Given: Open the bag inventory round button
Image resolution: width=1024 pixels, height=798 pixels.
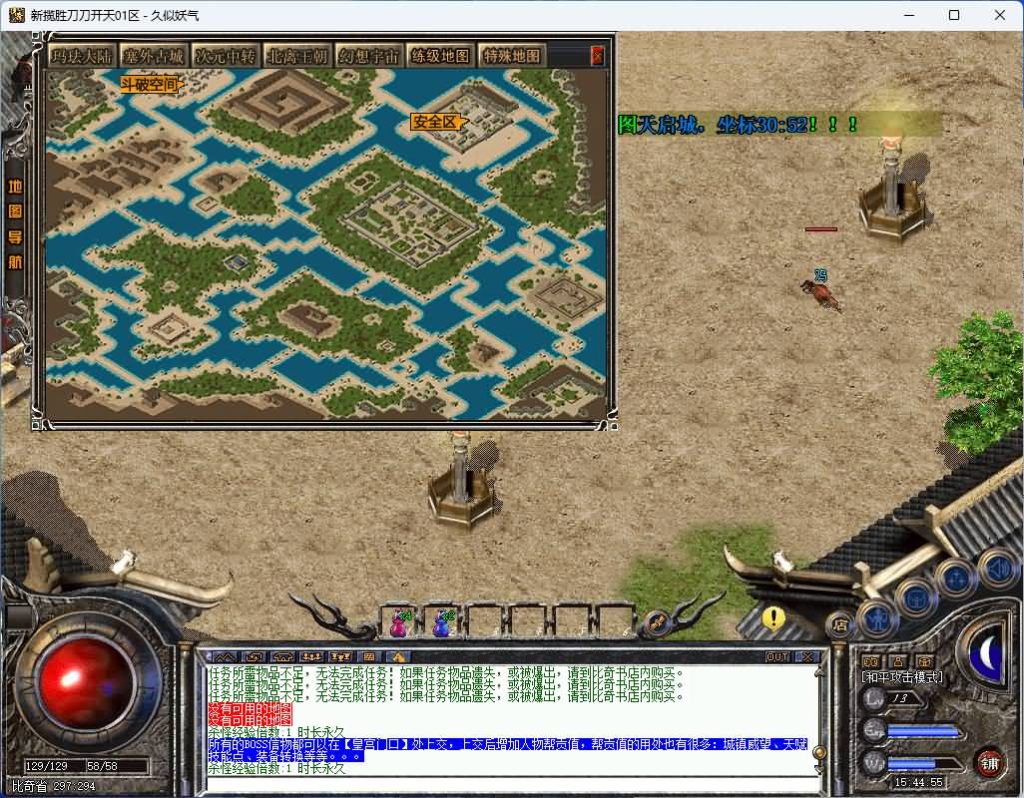Looking at the screenshot, I should (915, 597).
